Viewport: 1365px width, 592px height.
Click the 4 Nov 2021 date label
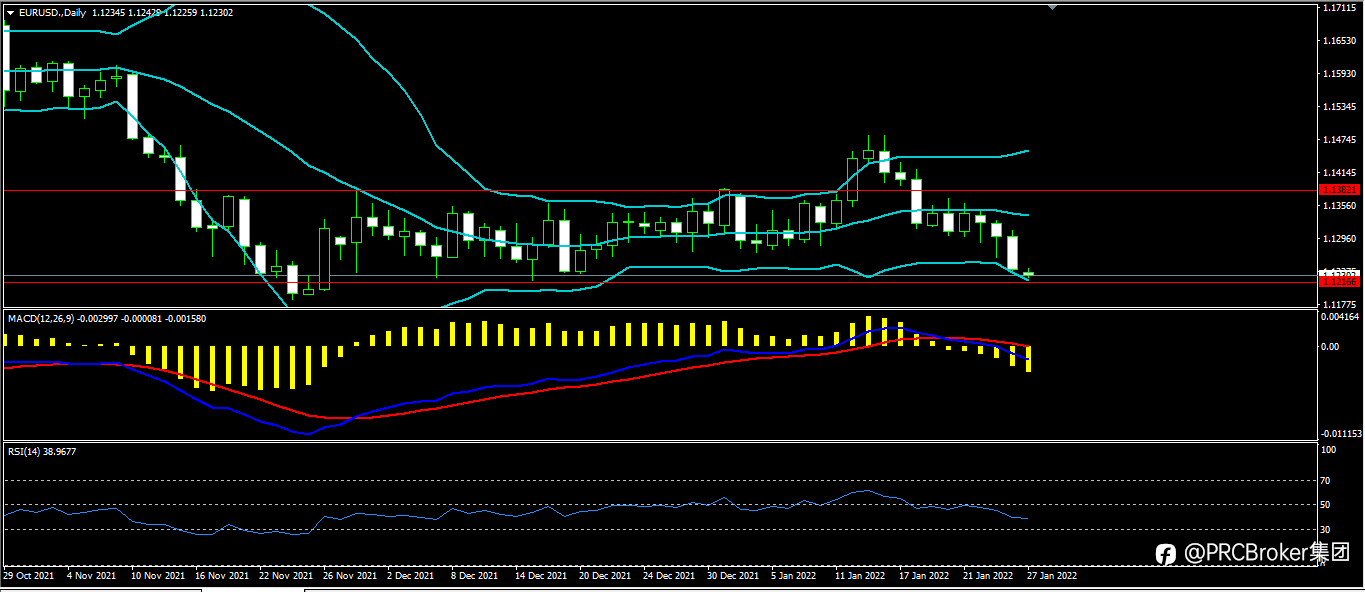[92, 575]
